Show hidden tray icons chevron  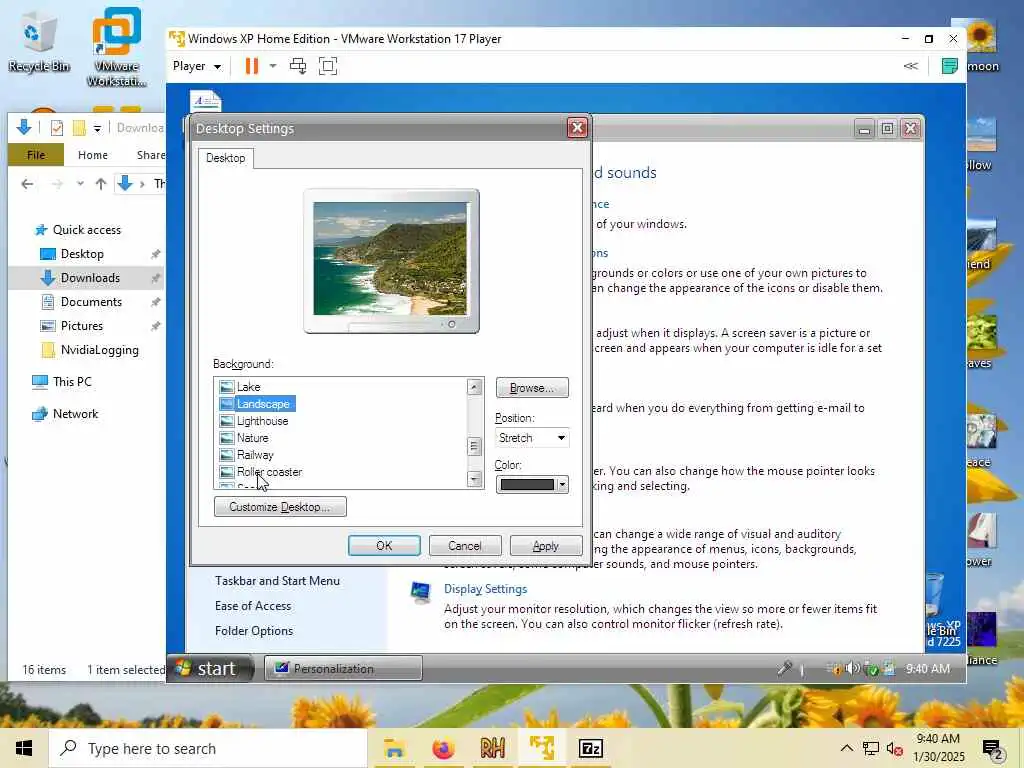846,748
